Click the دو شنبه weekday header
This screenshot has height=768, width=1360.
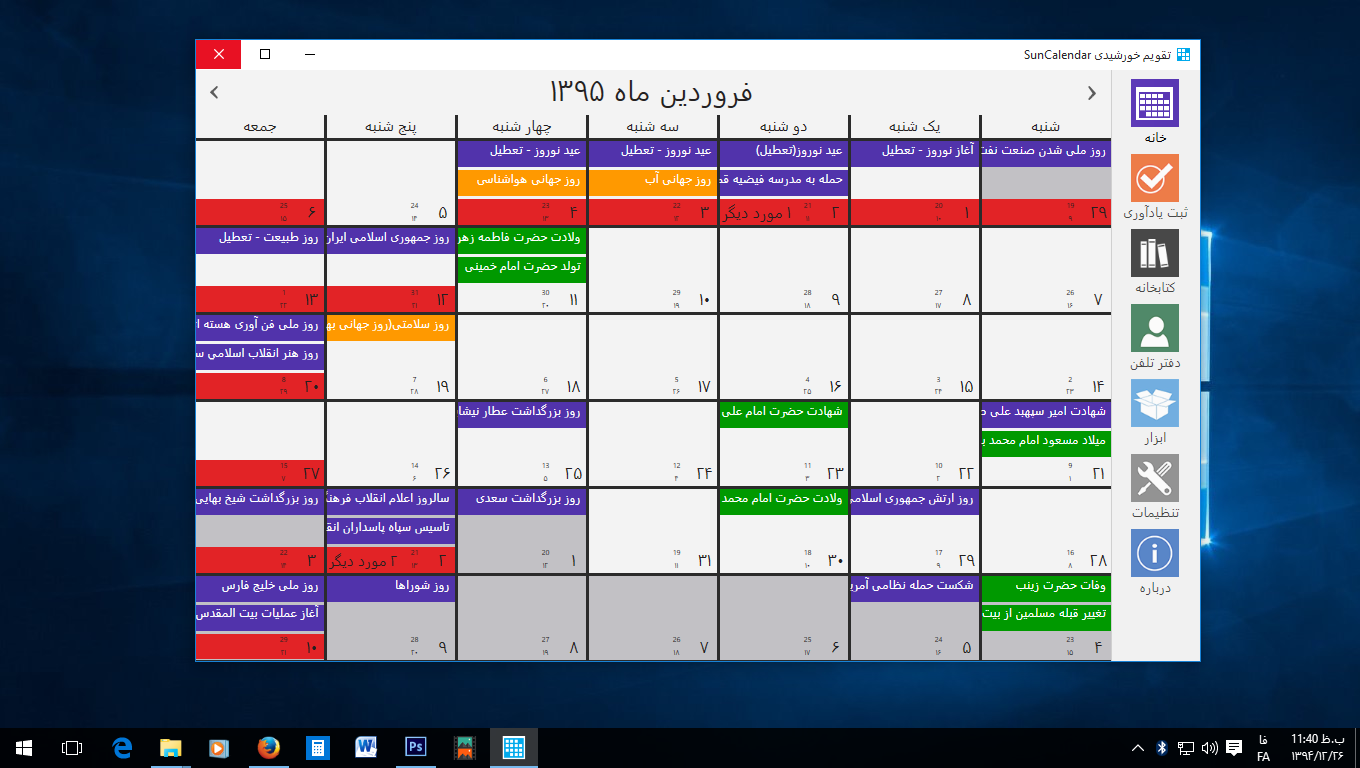[783, 127]
